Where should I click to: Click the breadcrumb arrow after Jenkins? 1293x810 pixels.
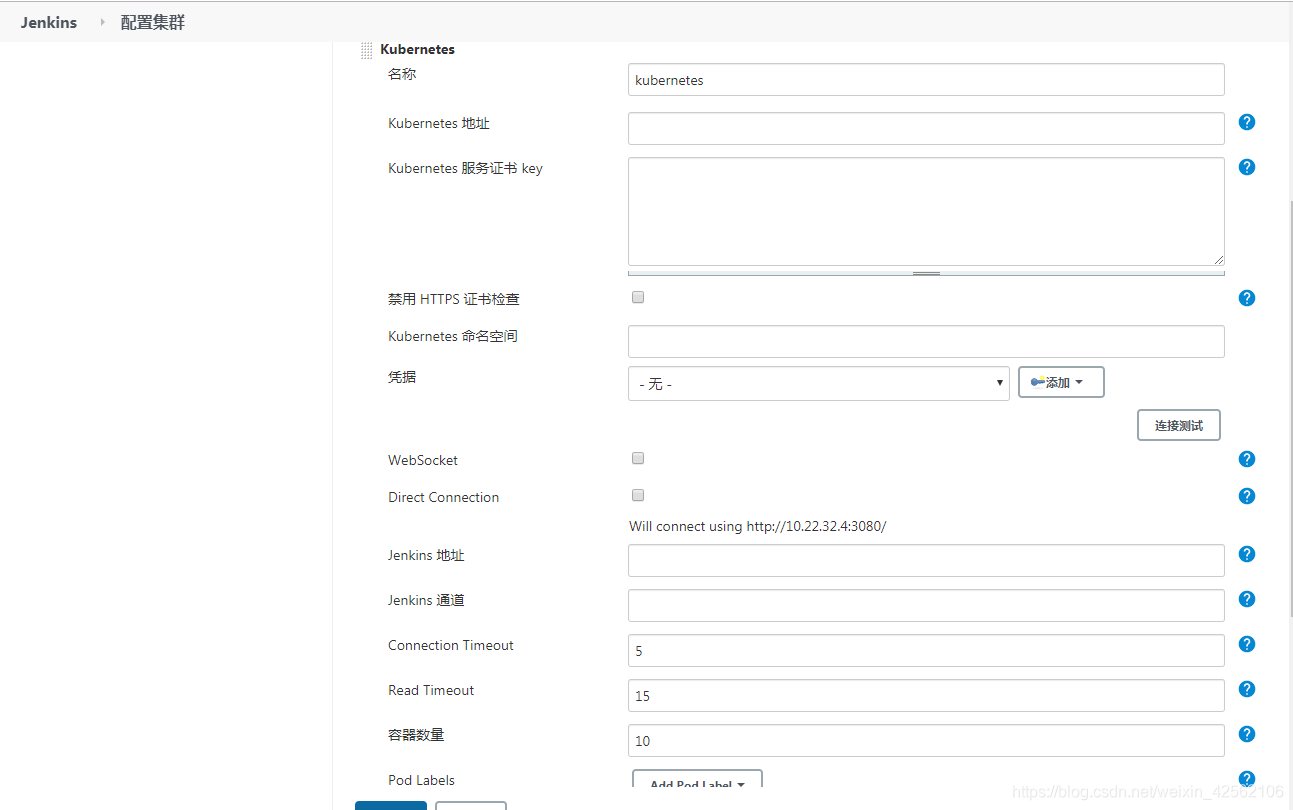pyautogui.click(x=102, y=22)
